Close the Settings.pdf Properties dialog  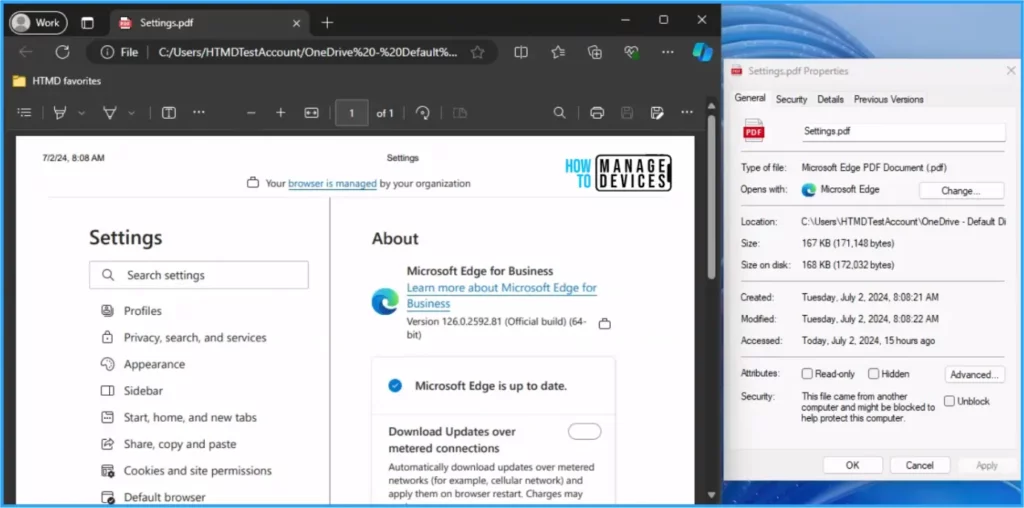(x=1010, y=71)
